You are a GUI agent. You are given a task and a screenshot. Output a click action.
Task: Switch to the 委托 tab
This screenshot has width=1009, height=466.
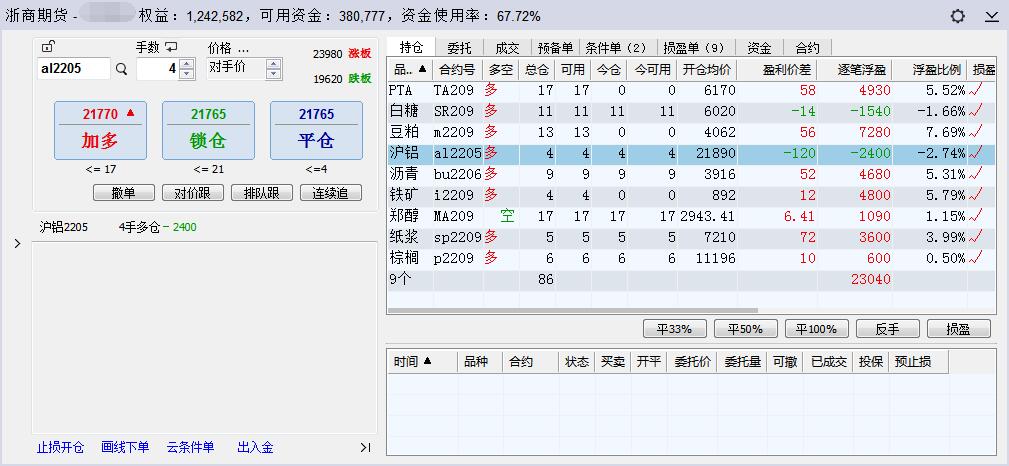pos(459,47)
